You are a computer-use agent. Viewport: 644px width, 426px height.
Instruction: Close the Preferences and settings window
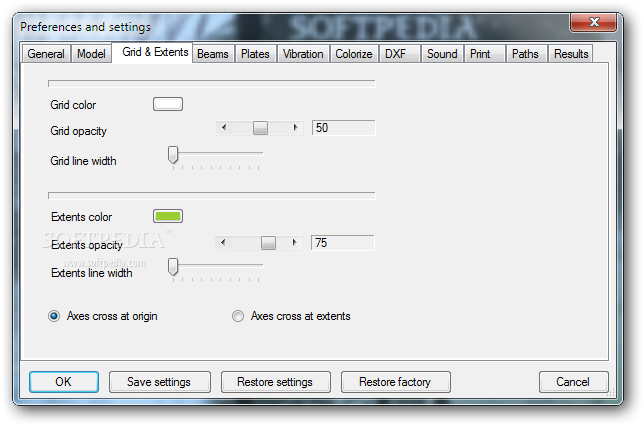click(x=593, y=22)
